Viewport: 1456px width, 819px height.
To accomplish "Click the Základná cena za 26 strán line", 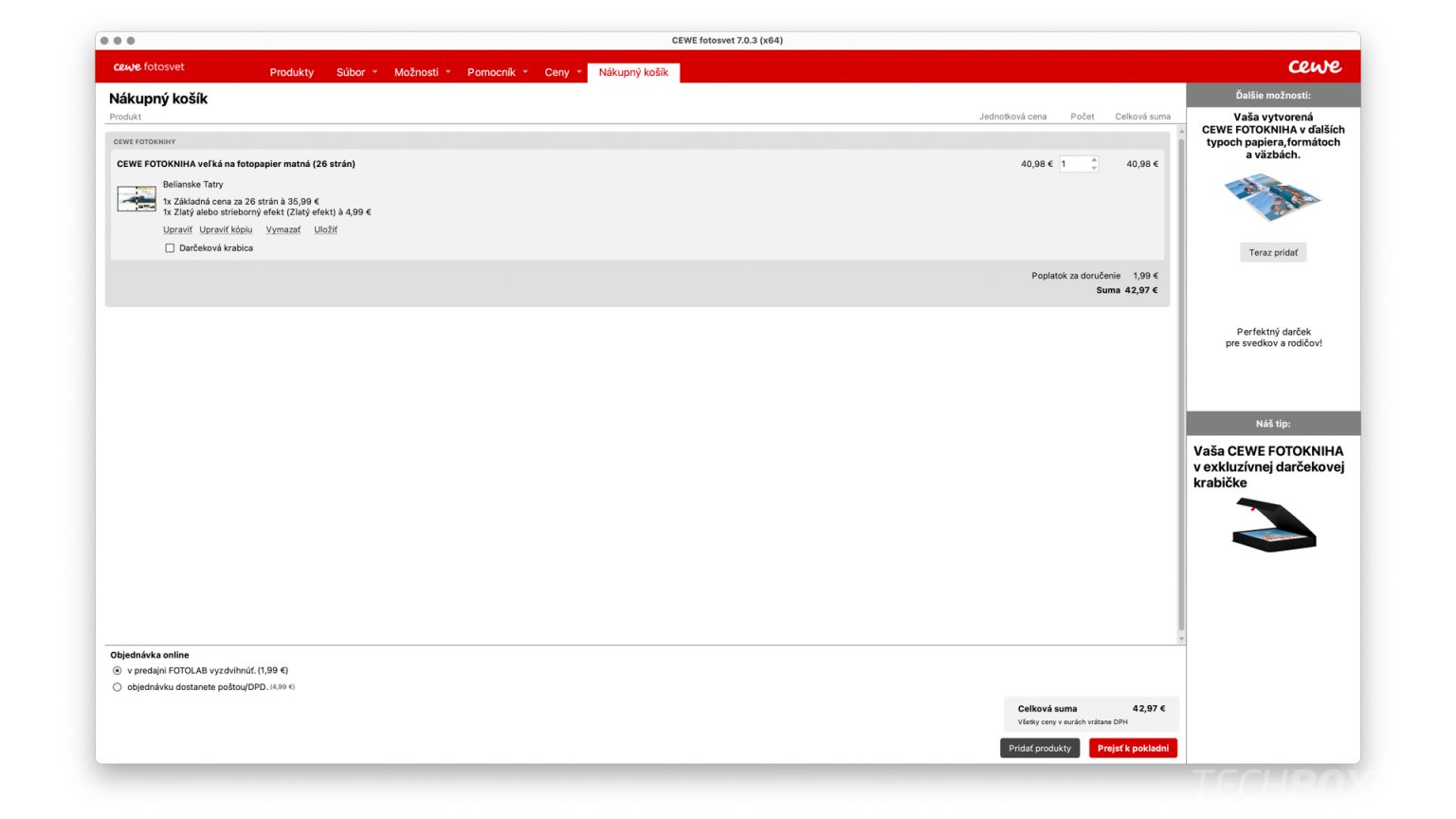I will click(x=241, y=201).
